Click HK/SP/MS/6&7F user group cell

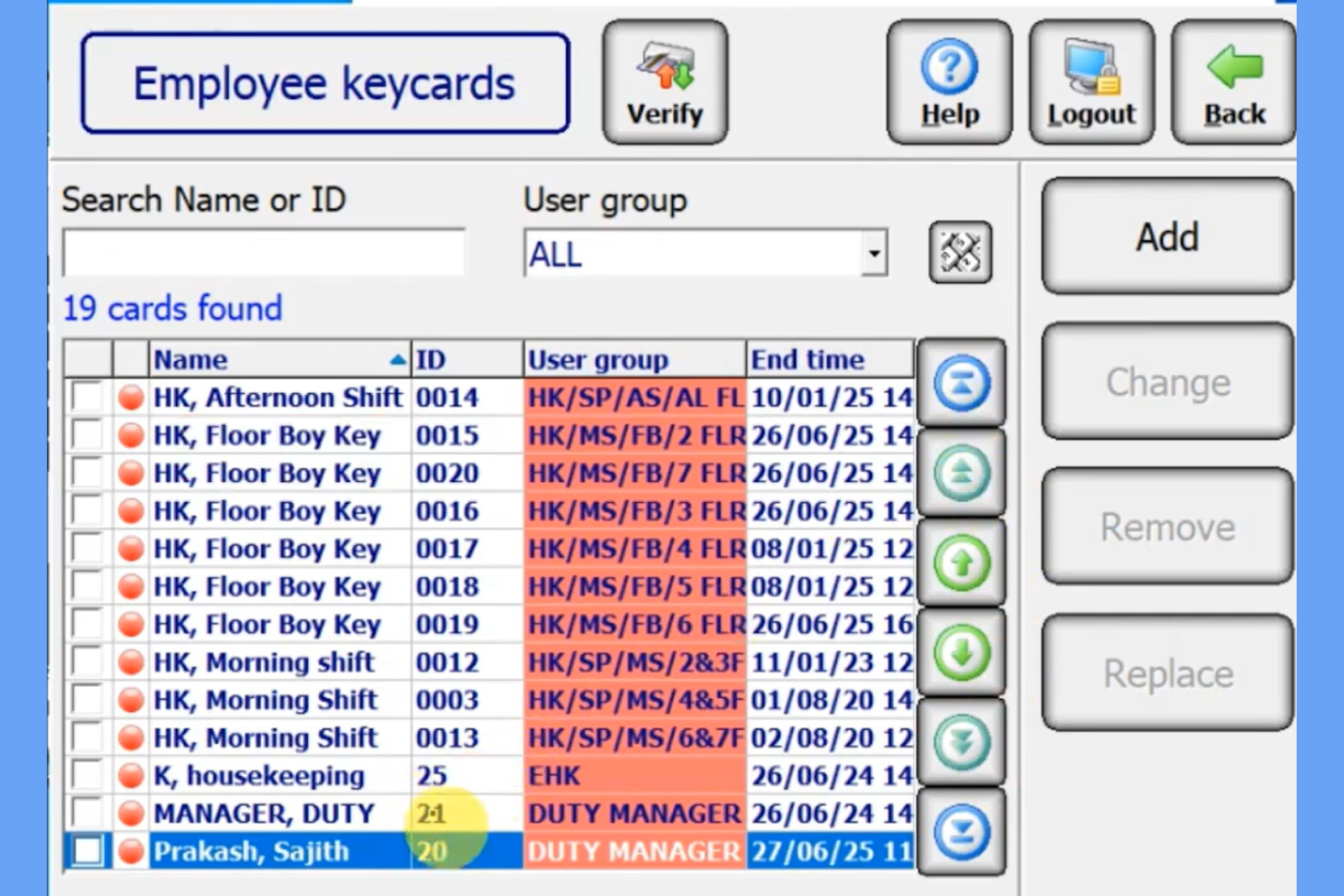tap(635, 738)
